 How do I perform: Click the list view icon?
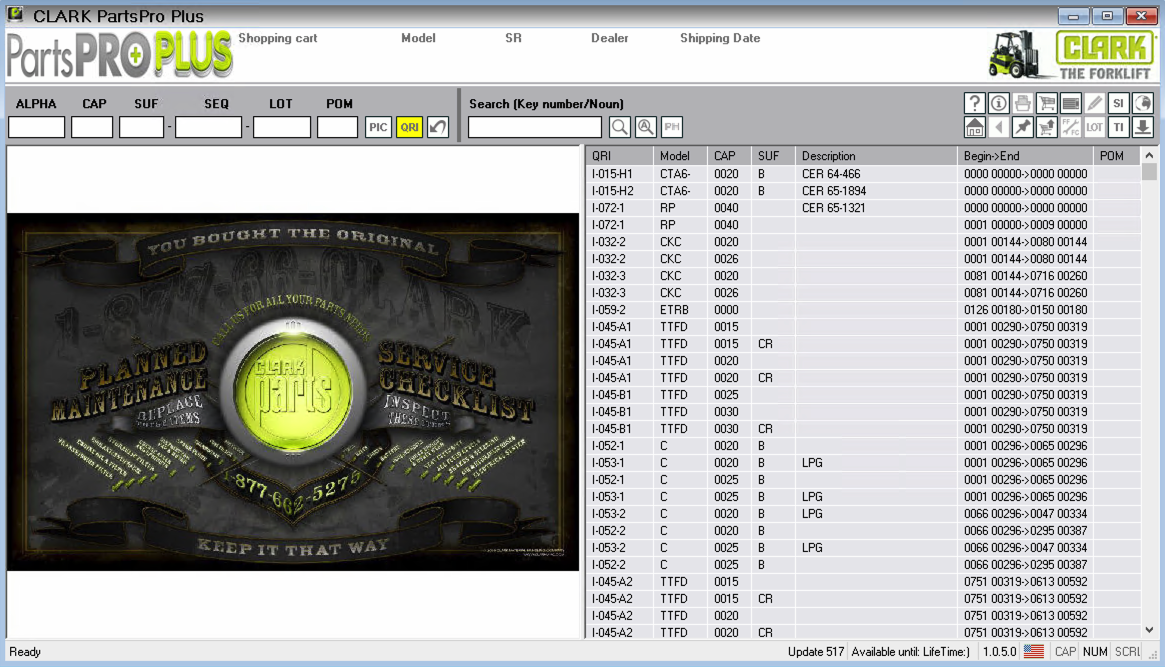(1071, 103)
